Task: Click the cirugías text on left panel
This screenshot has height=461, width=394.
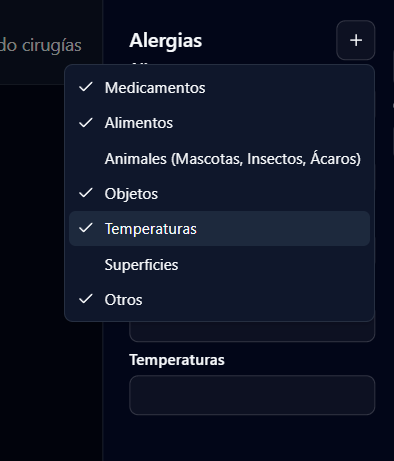Action: pos(52,46)
